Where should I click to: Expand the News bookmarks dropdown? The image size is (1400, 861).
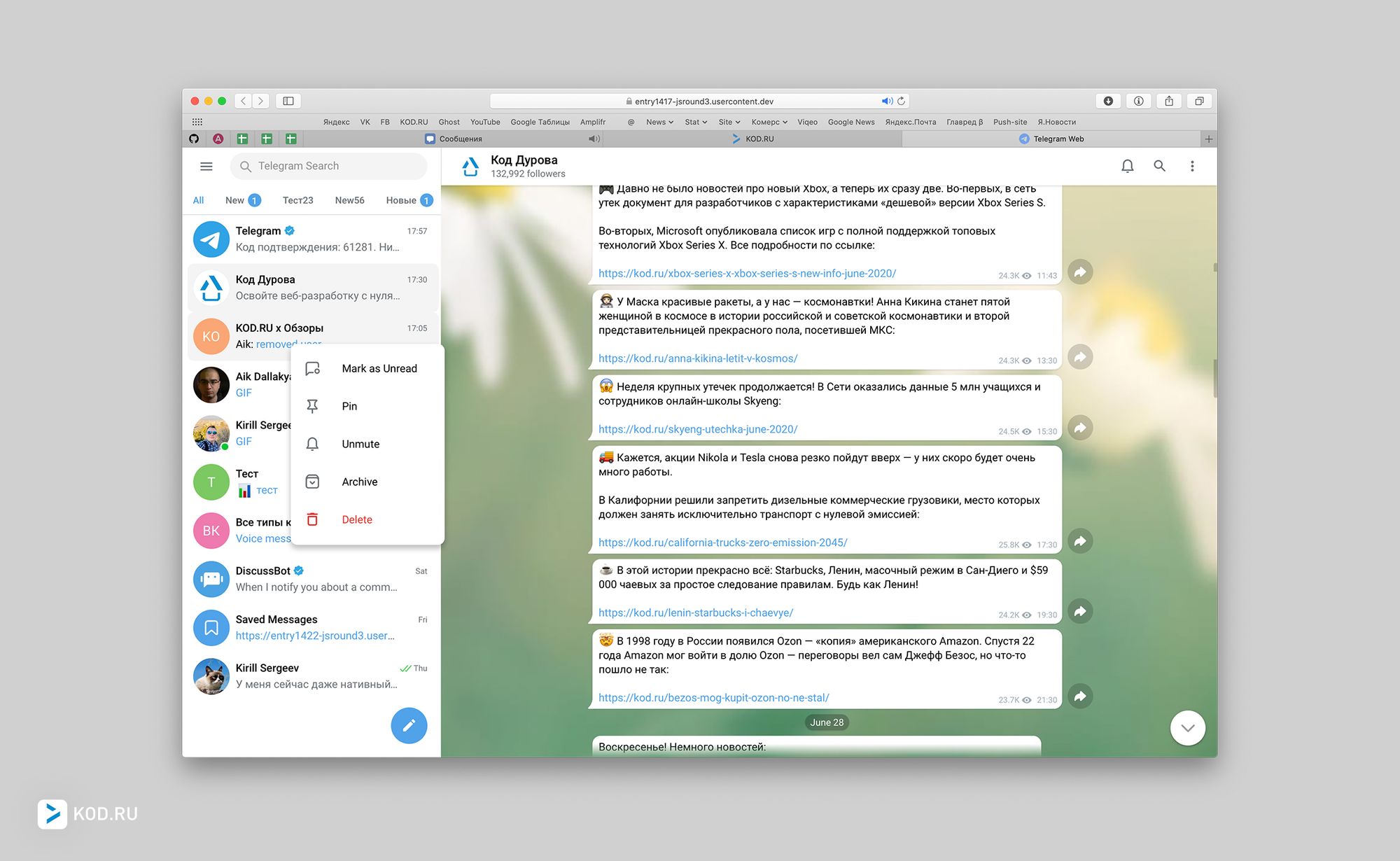coord(659,122)
